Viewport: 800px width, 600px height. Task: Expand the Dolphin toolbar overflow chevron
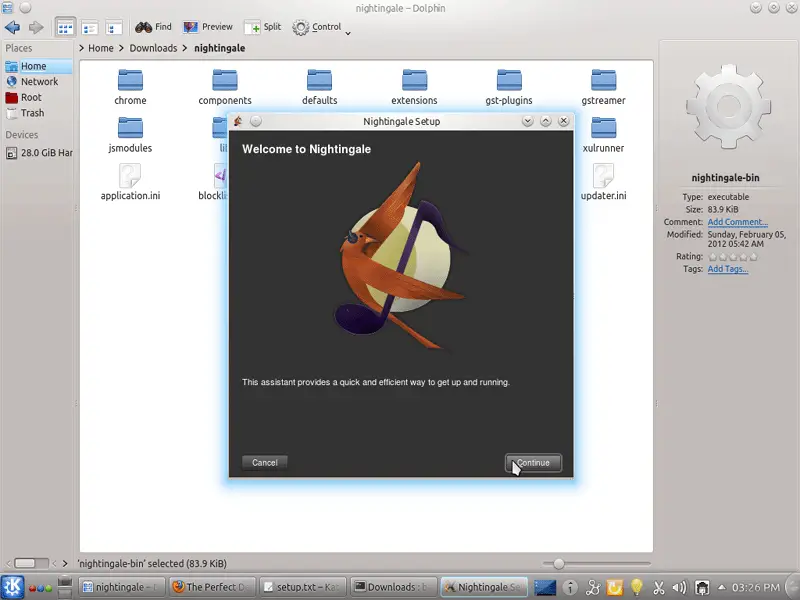348,34
